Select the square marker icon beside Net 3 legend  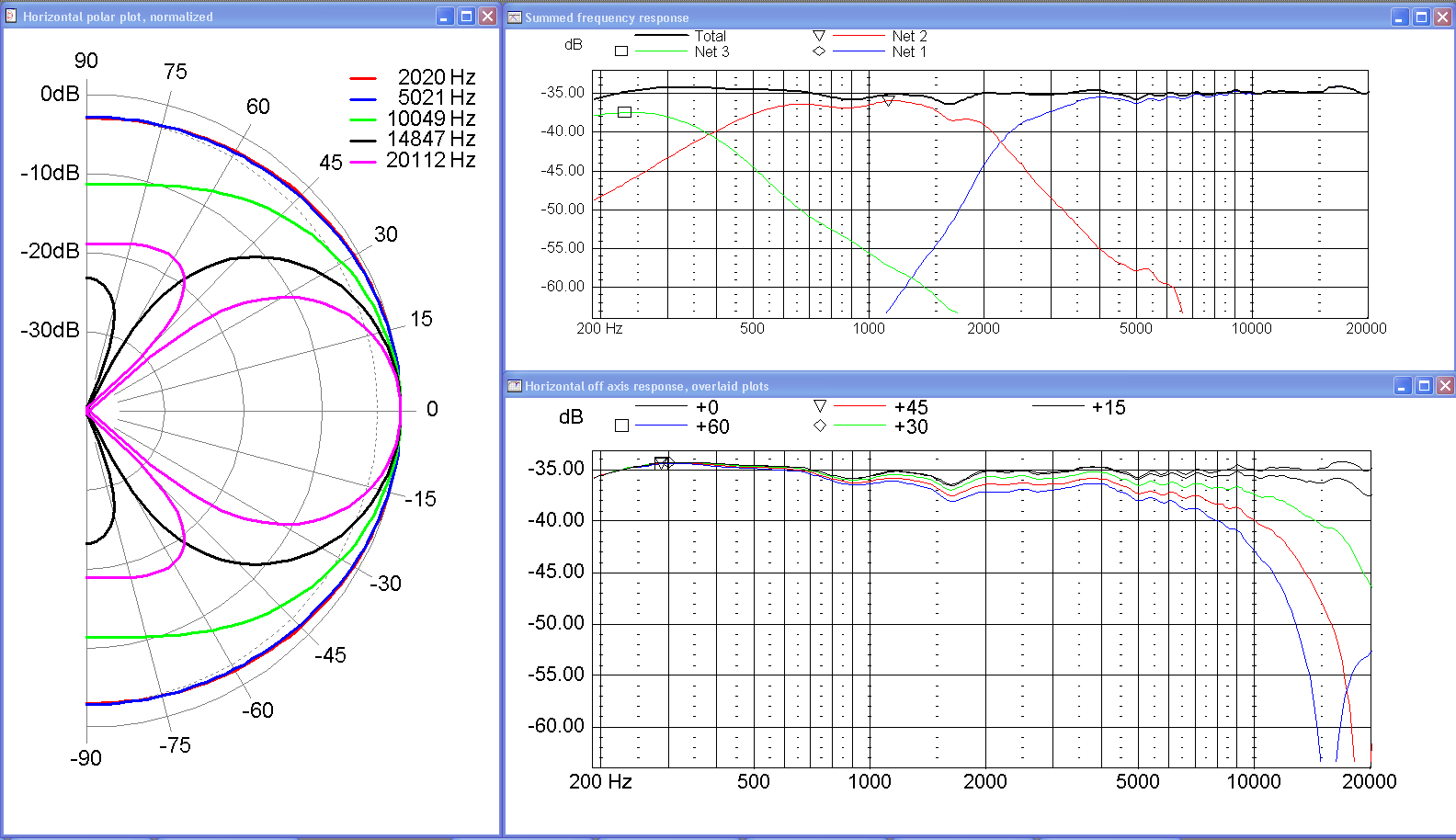pyautogui.click(x=621, y=51)
